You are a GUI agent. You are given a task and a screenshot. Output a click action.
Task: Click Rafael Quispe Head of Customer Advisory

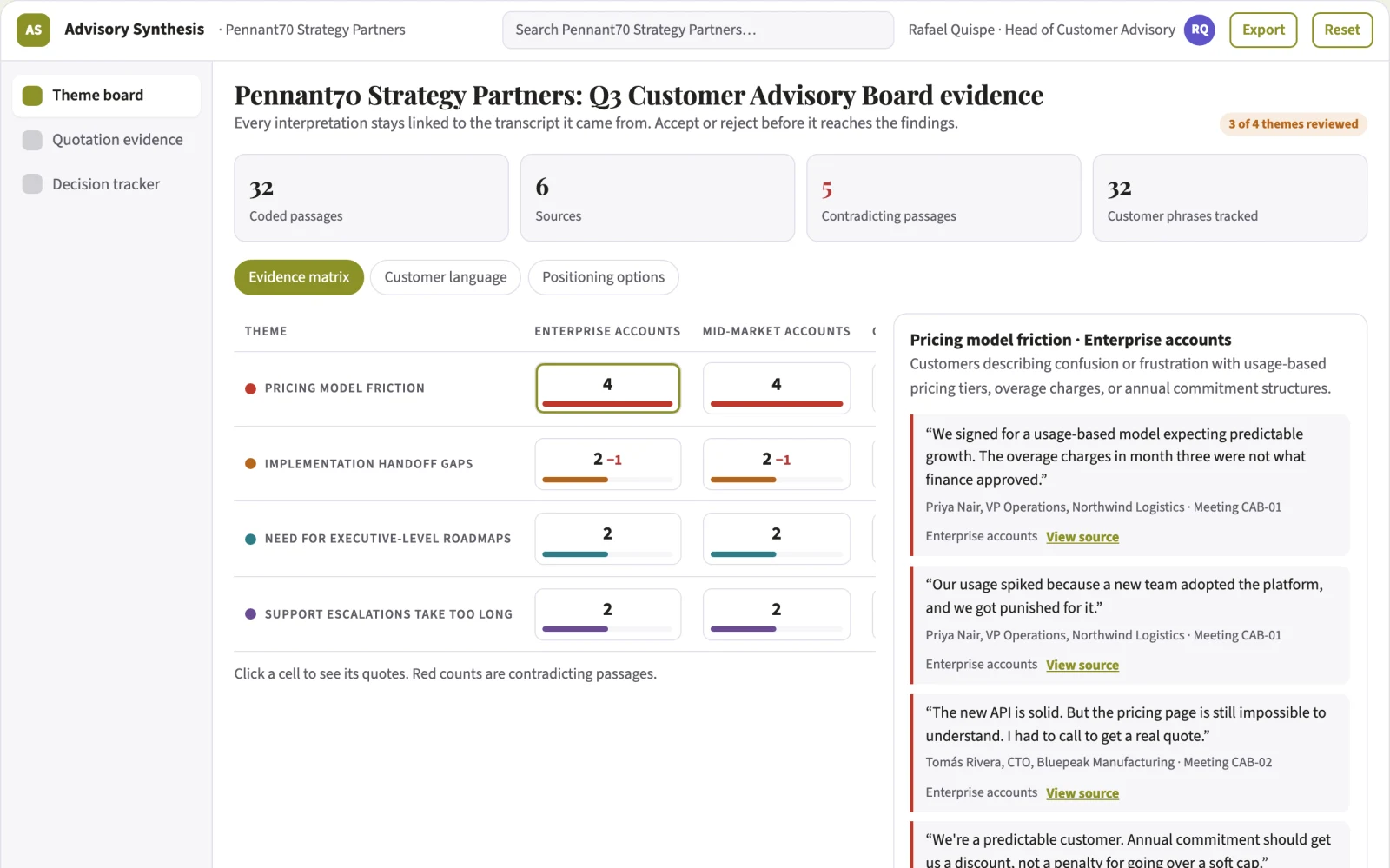pos(1042,30)
